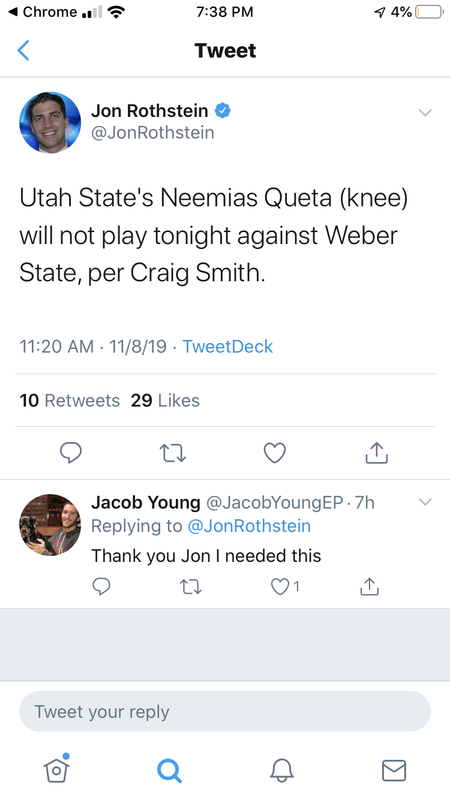Open Jon Rothstein's profile picture
450x800 pixels.
pos(50,122)
